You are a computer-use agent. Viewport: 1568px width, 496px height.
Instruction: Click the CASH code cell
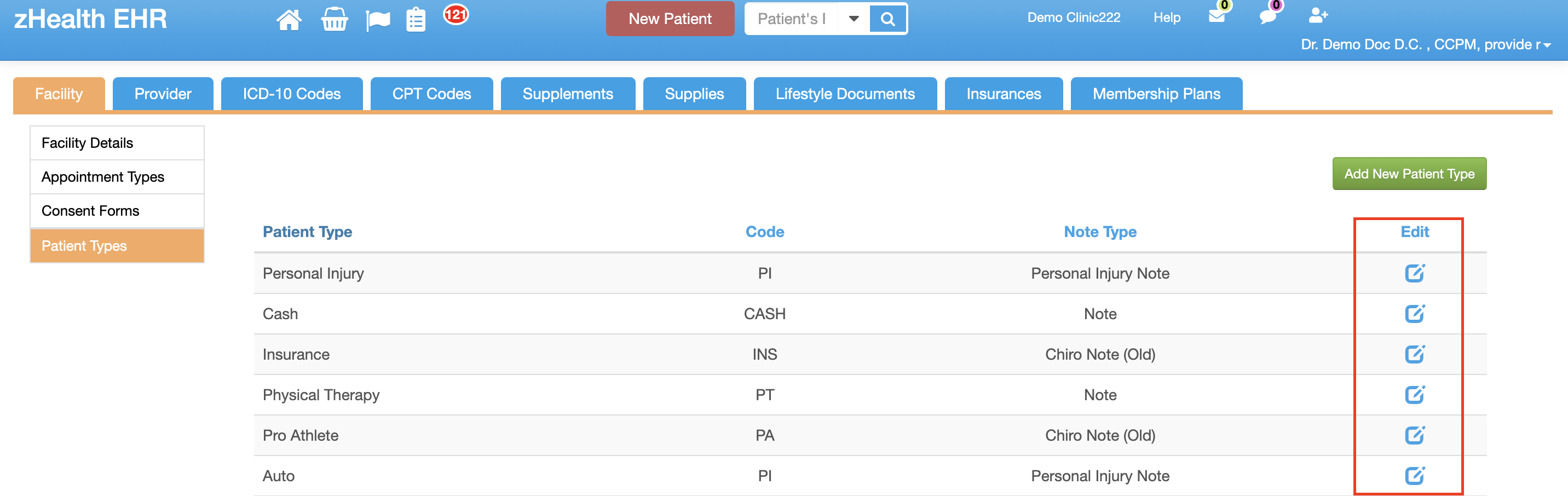764,314
